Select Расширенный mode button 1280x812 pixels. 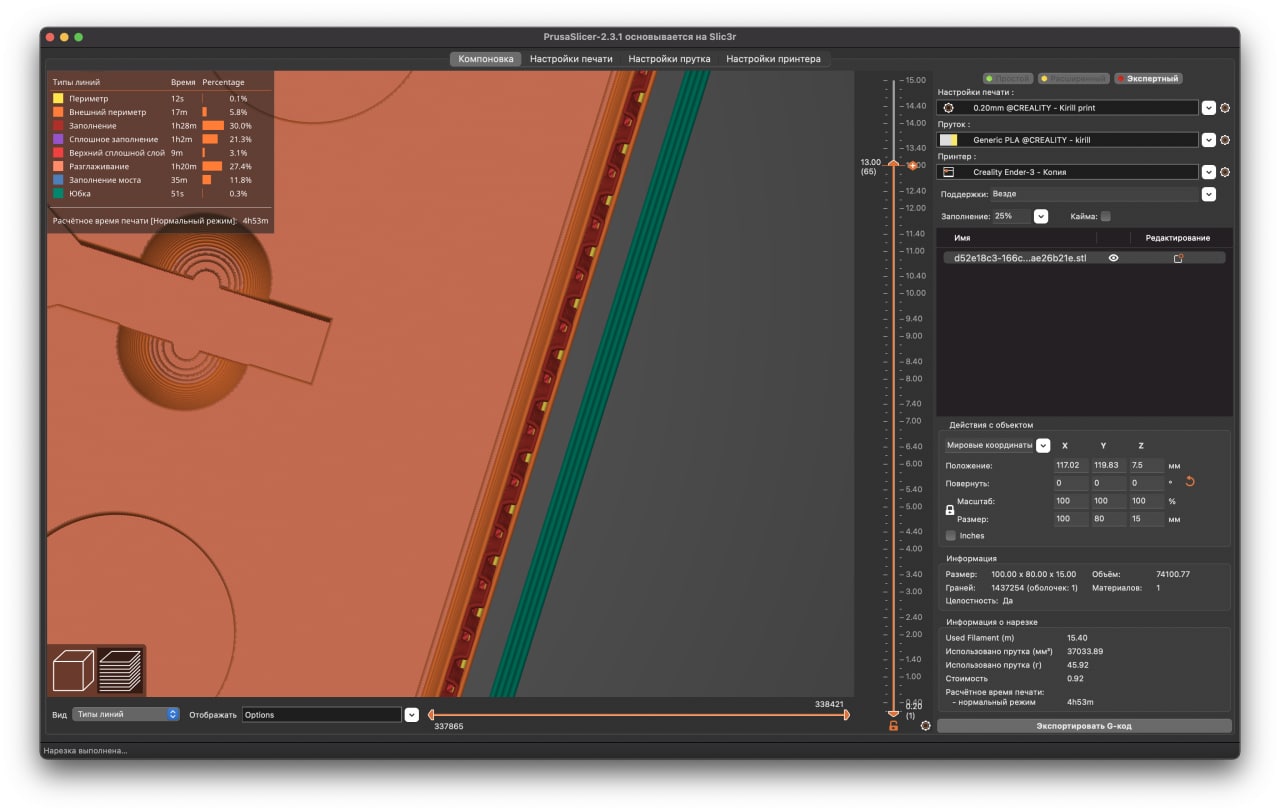point(1073,78)
